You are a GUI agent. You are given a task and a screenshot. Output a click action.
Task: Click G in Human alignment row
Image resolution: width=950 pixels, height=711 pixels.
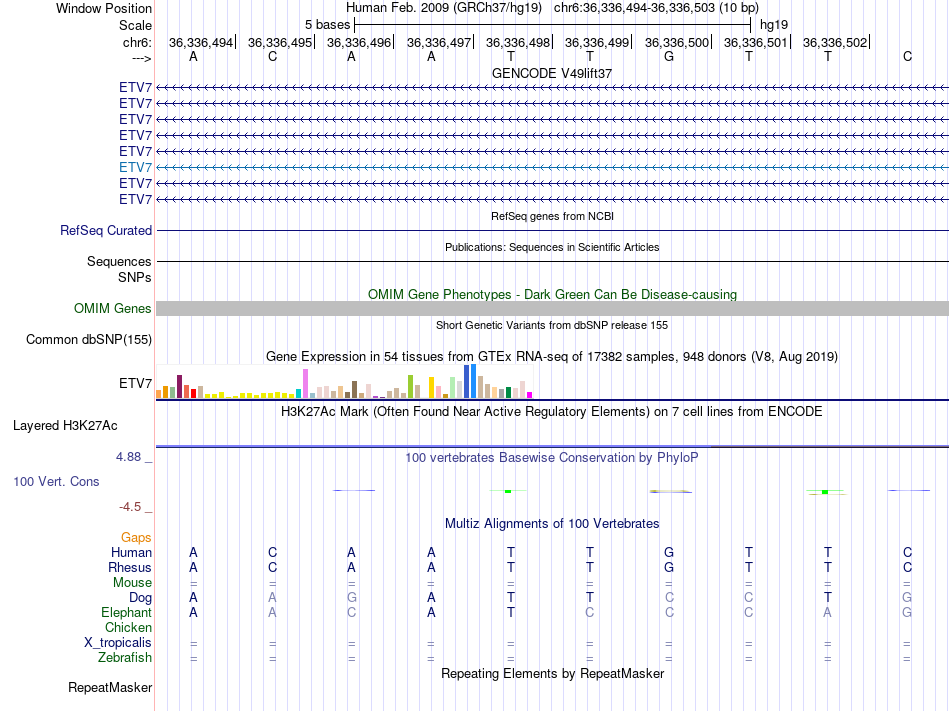click(x=669, y=552)
